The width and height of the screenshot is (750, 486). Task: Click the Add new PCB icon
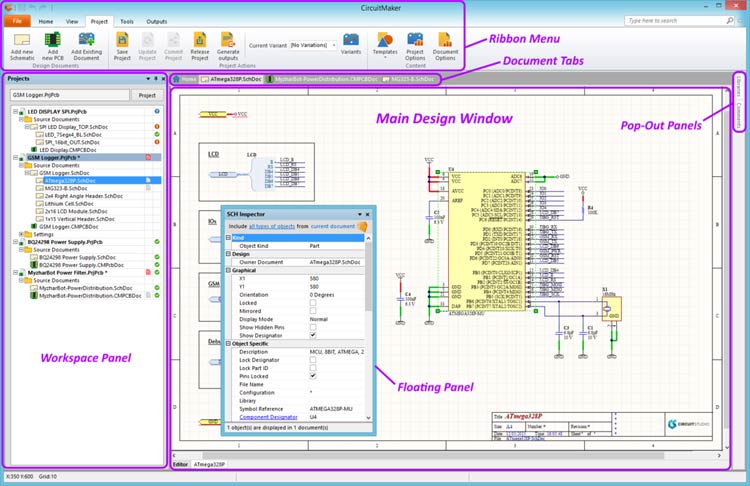click(53, 40)
